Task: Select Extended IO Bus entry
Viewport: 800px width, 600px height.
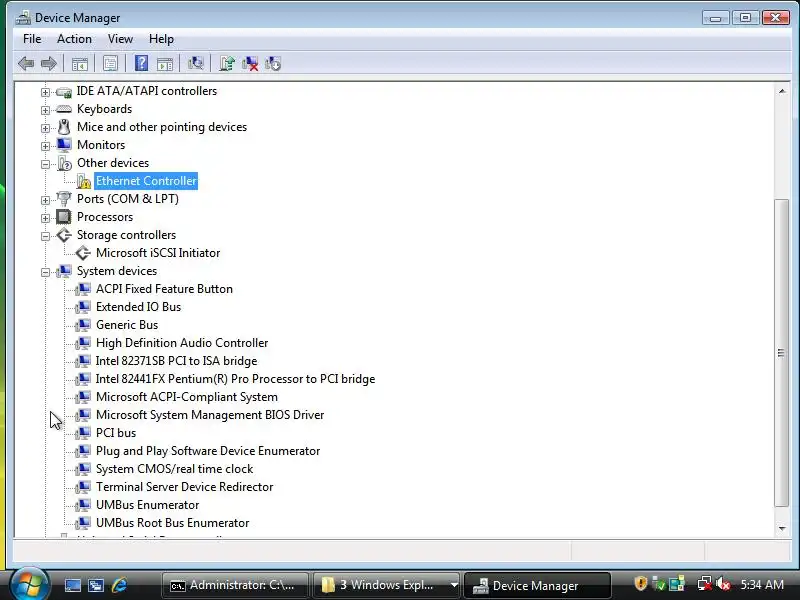Action: [138, 307]
